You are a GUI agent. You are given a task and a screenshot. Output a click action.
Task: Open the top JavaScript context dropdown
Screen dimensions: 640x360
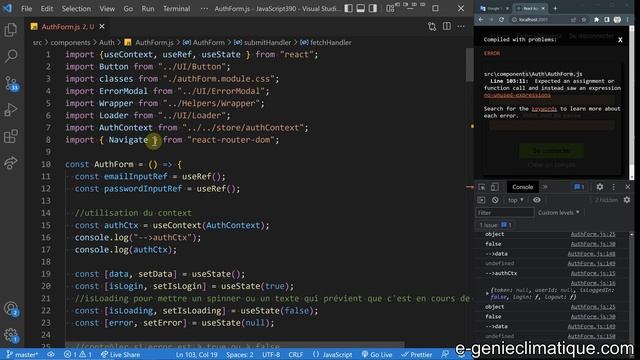coord(516,200)
